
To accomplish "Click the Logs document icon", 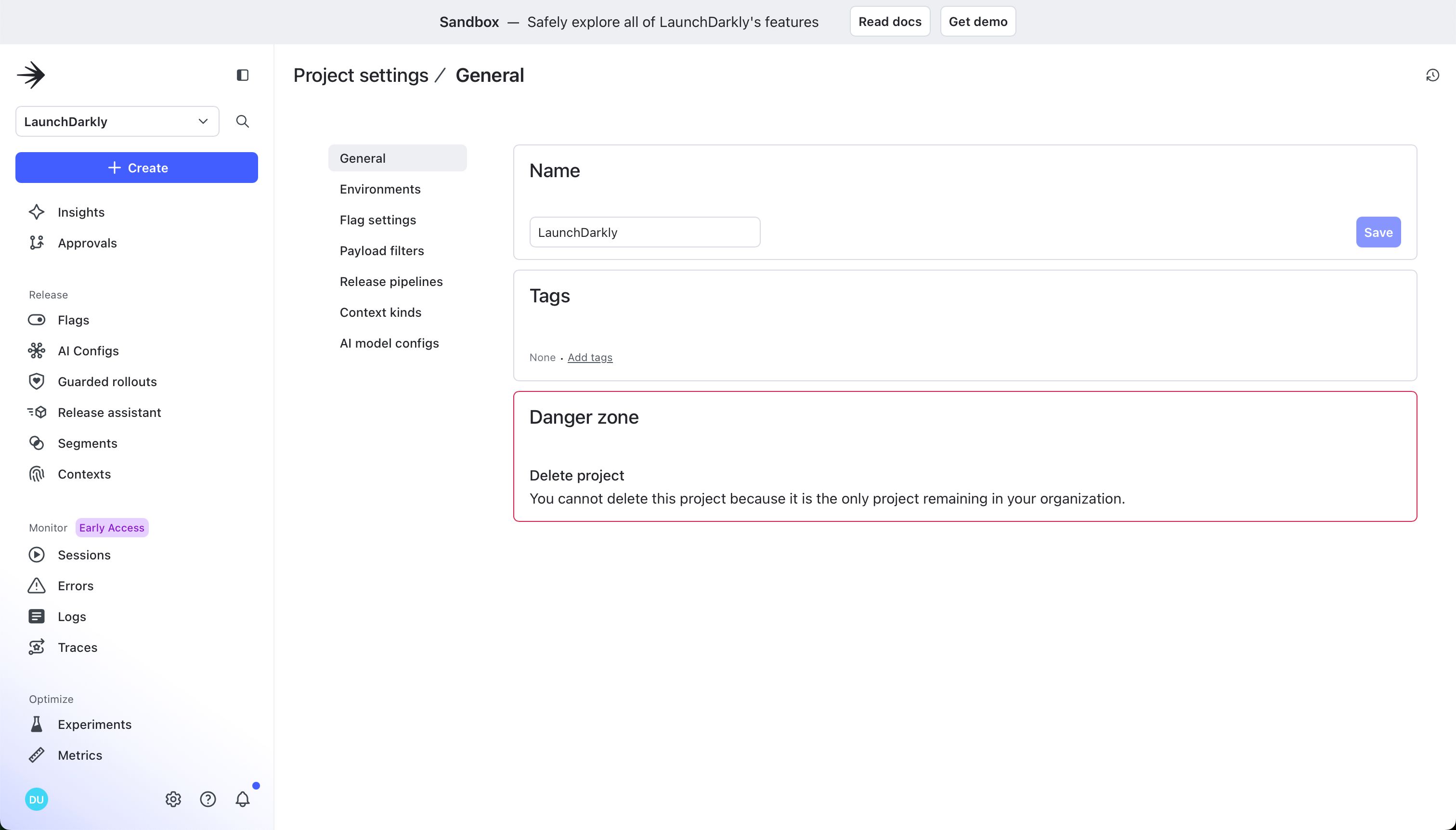I will tap(37, 616).
